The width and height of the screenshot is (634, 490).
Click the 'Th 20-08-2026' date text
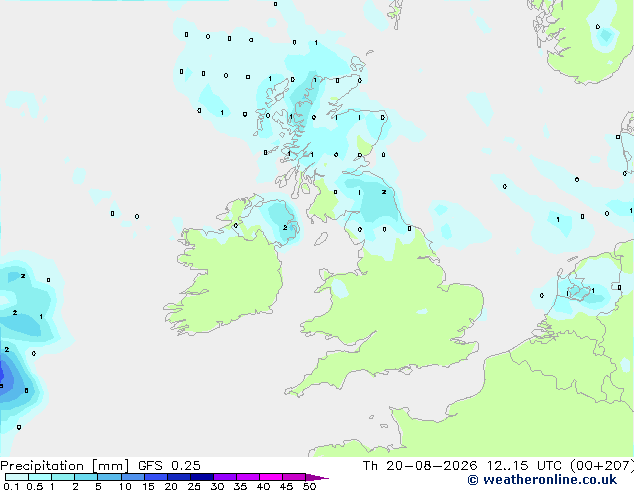point(420,466)
